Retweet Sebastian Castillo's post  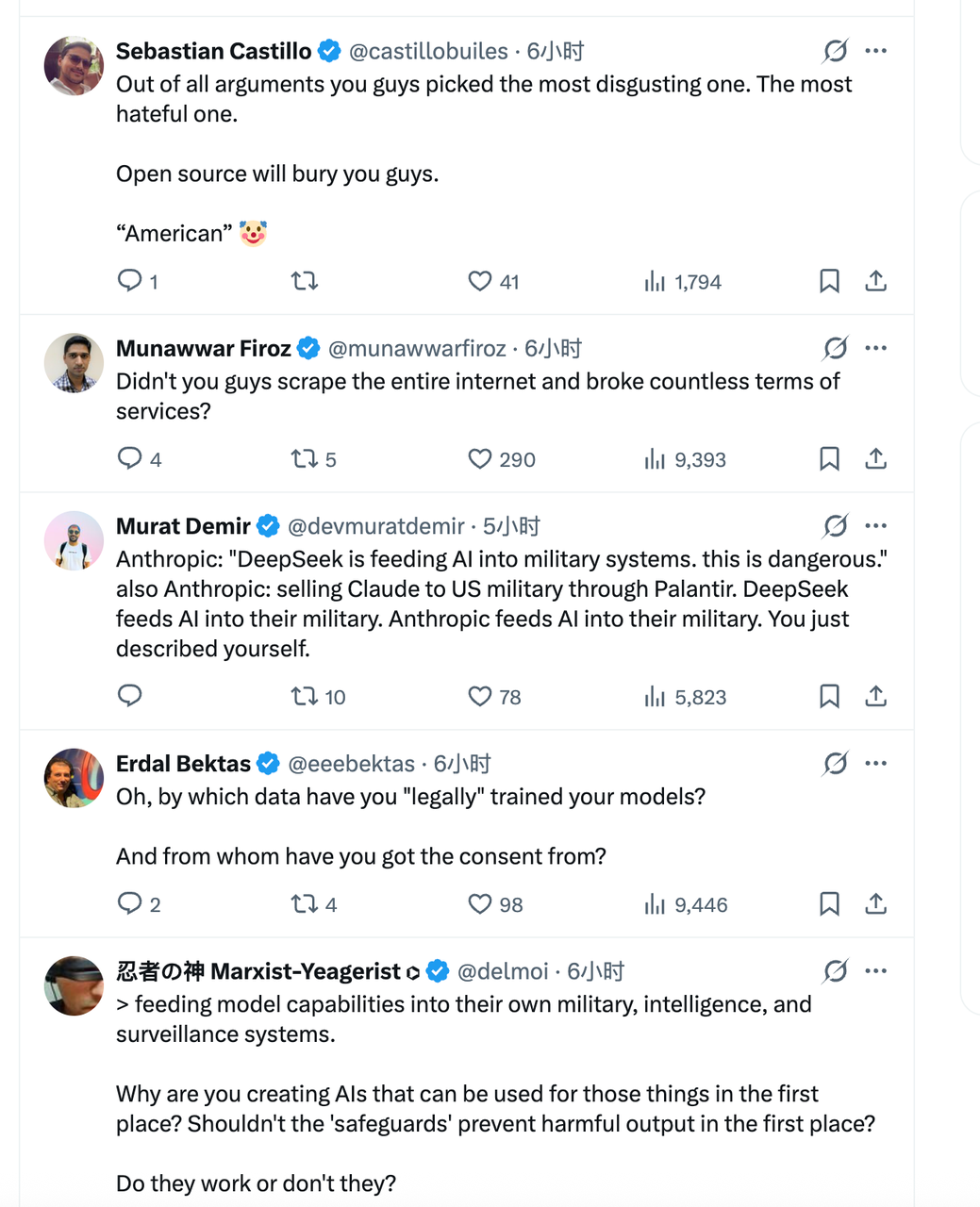(304, 280)
